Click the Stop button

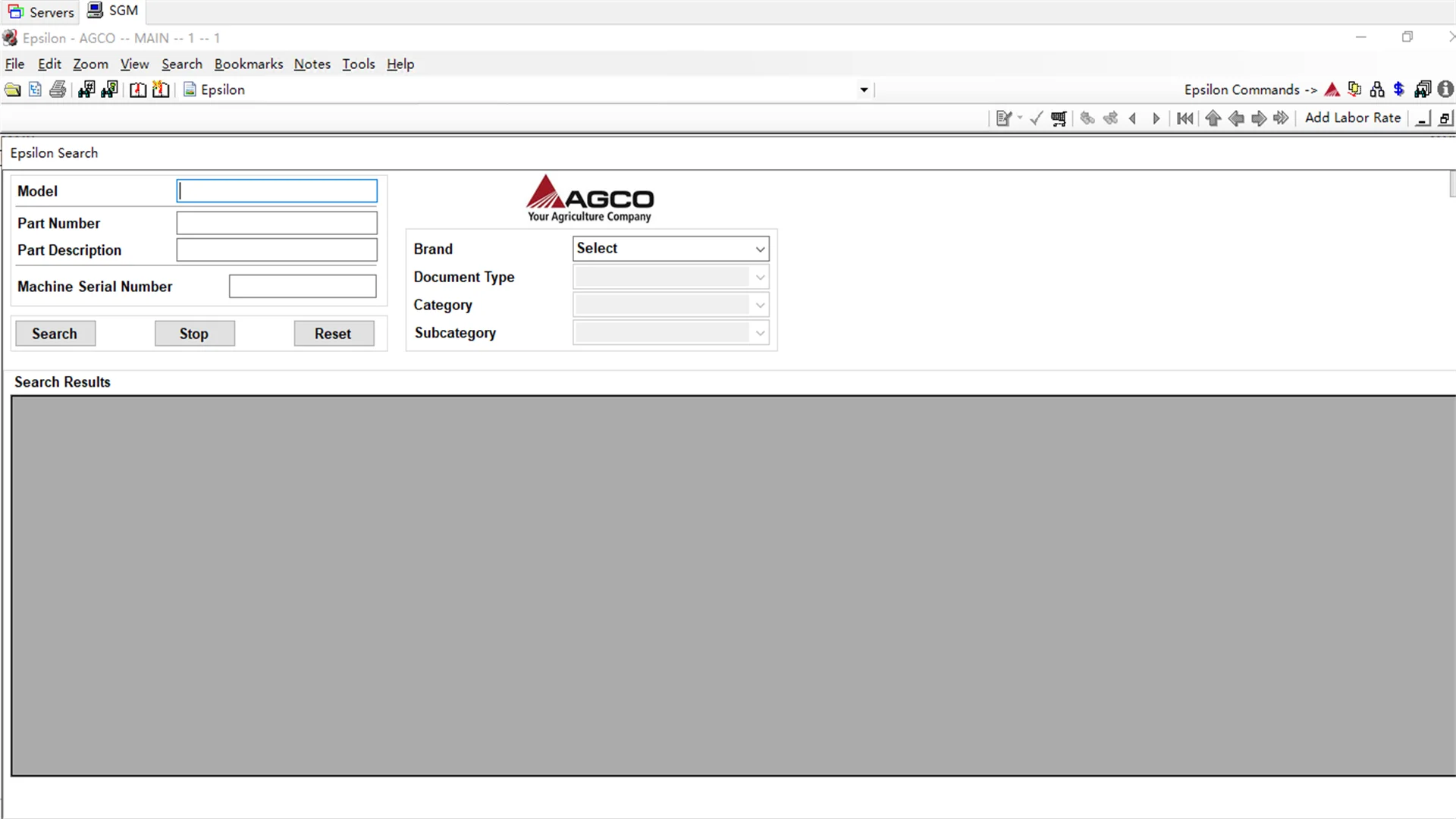click(x=195, y=334)
